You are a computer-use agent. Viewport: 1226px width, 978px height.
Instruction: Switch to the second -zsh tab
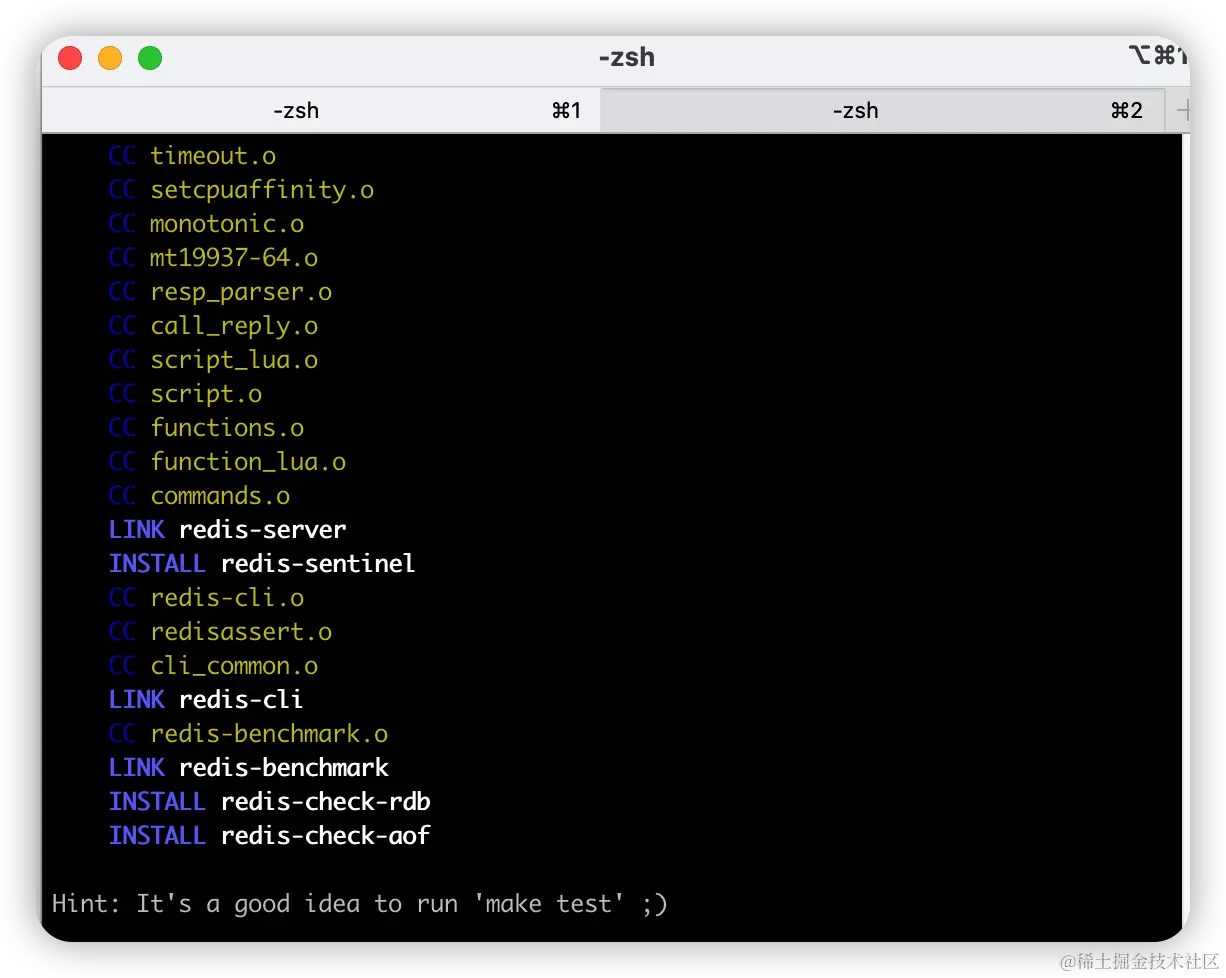click(882, 110)
